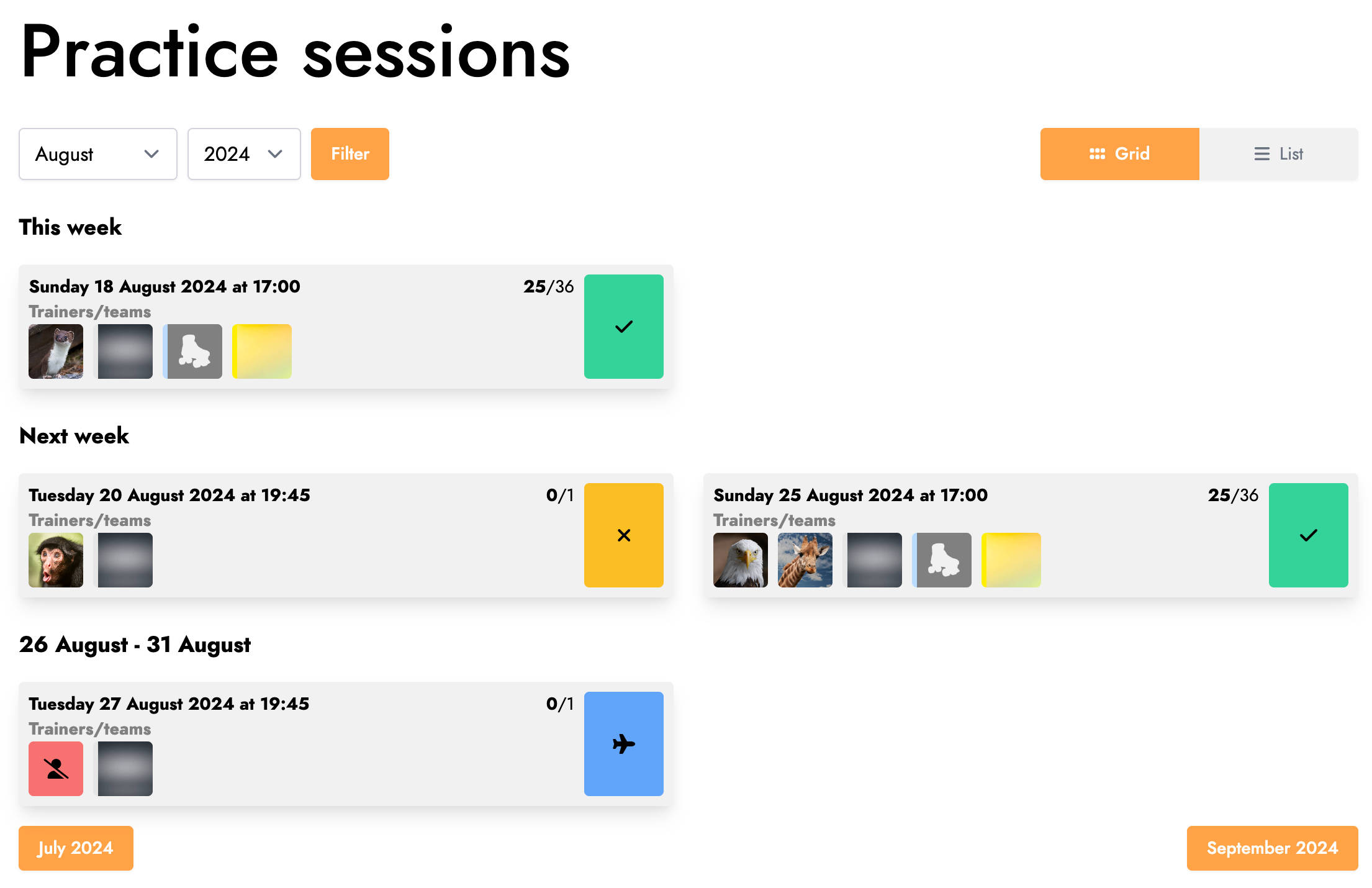Click the bald eagle trainer photo
Image resolution: width=1372 pixels, height=888 pixels.
[741, 560]
